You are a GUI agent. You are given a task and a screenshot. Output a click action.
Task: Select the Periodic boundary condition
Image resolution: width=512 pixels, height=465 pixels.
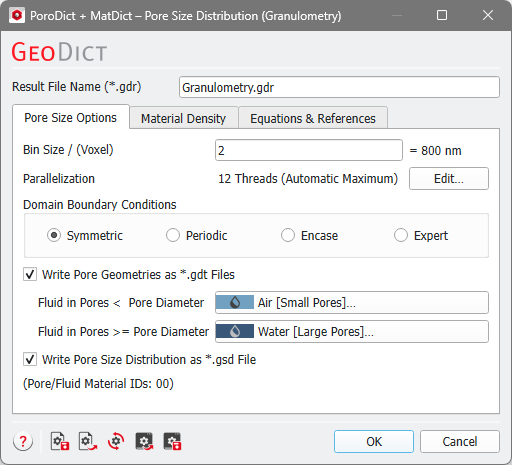[x=173, y=235]
